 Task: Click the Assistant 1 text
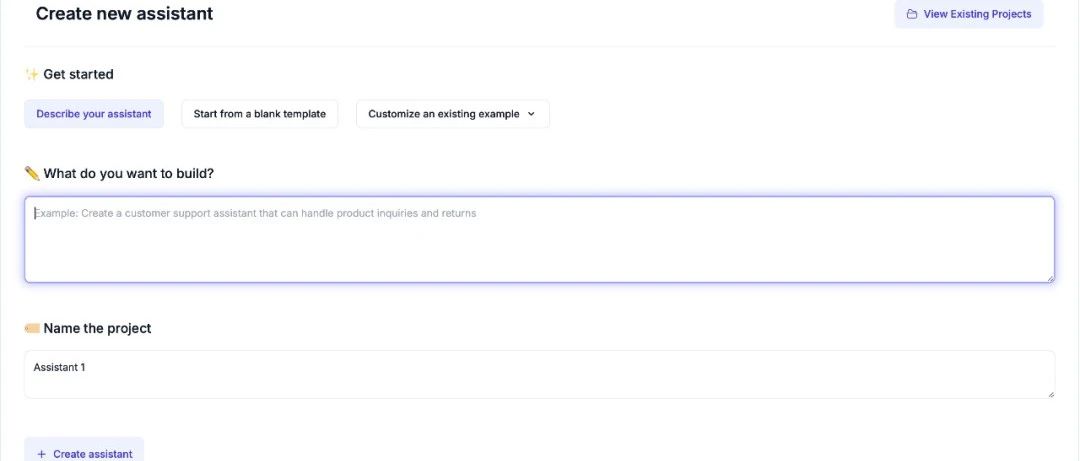tap(60, 367)
